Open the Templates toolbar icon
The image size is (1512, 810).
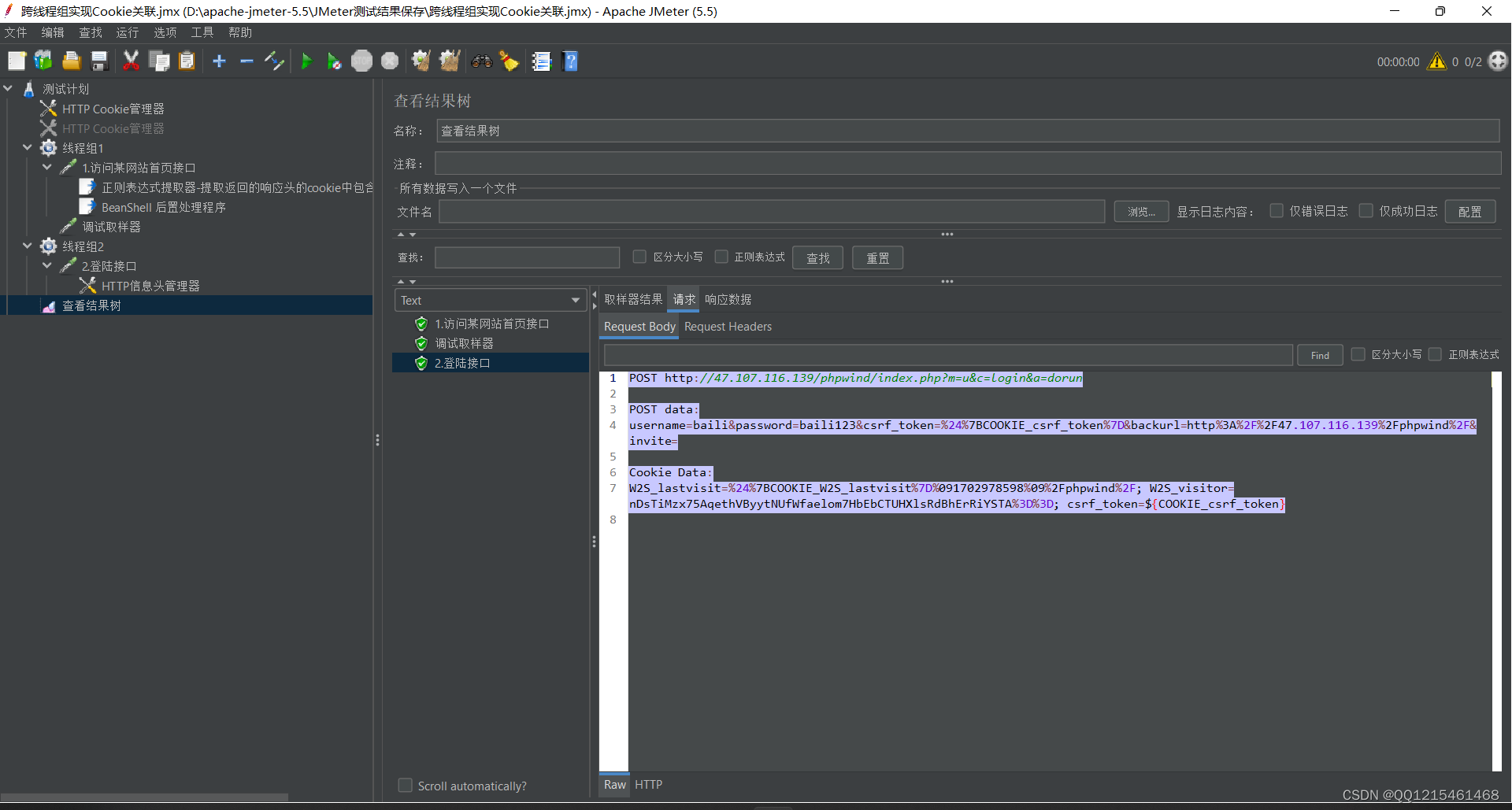pos(43,61)
